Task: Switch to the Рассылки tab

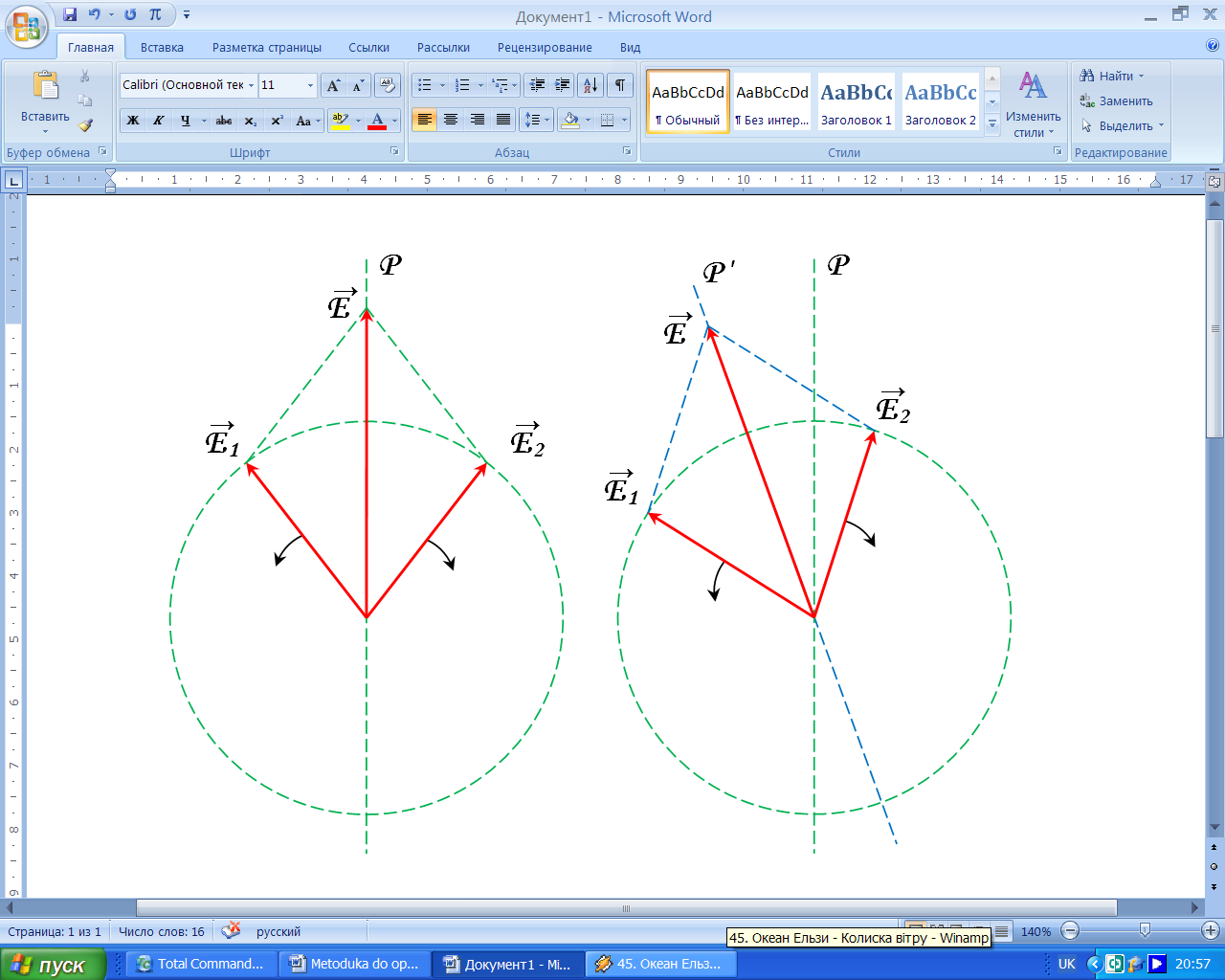Action: [444, 47]
